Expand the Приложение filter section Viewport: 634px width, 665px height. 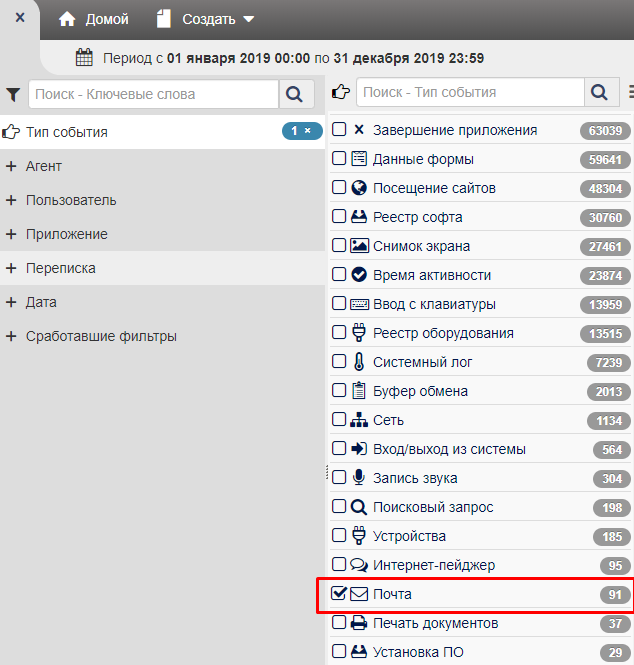click(162, 234)
